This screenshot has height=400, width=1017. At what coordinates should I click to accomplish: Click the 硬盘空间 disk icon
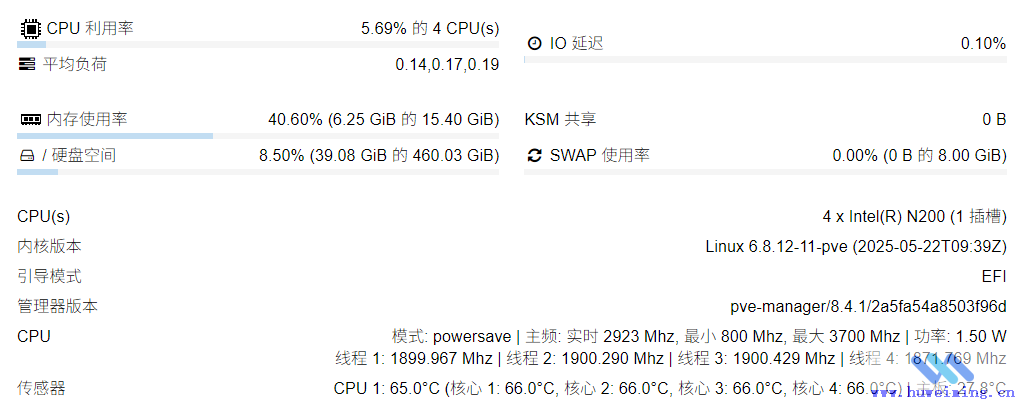pos(28,156)
